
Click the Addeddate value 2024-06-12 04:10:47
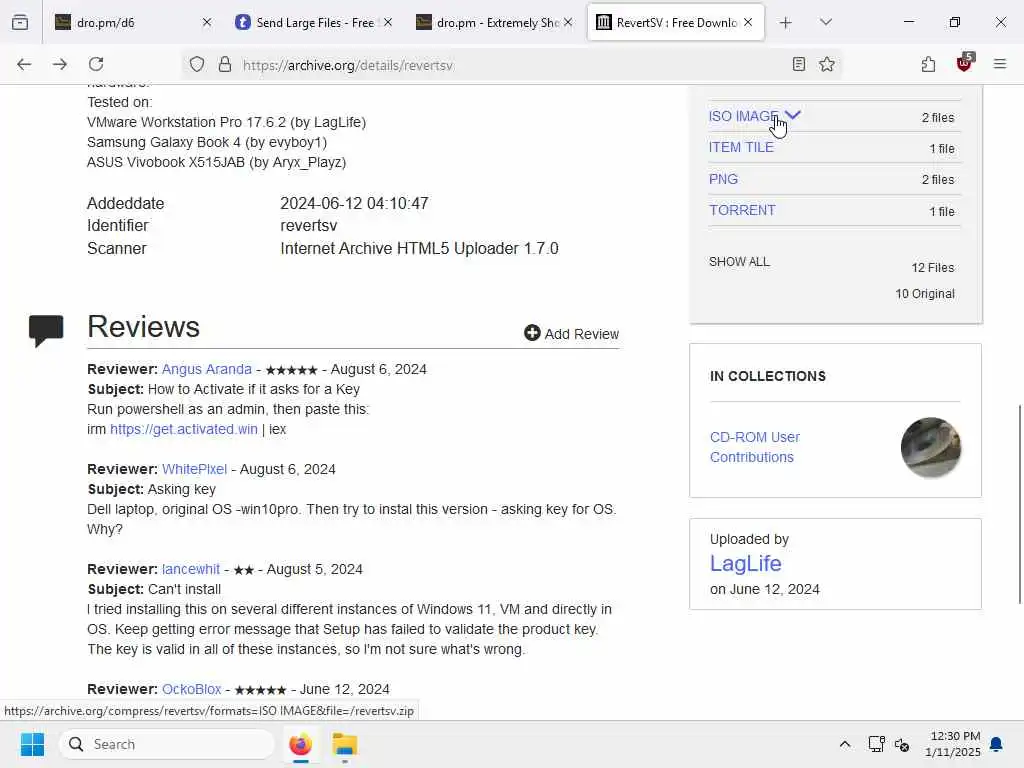click(x=354, y=203)
